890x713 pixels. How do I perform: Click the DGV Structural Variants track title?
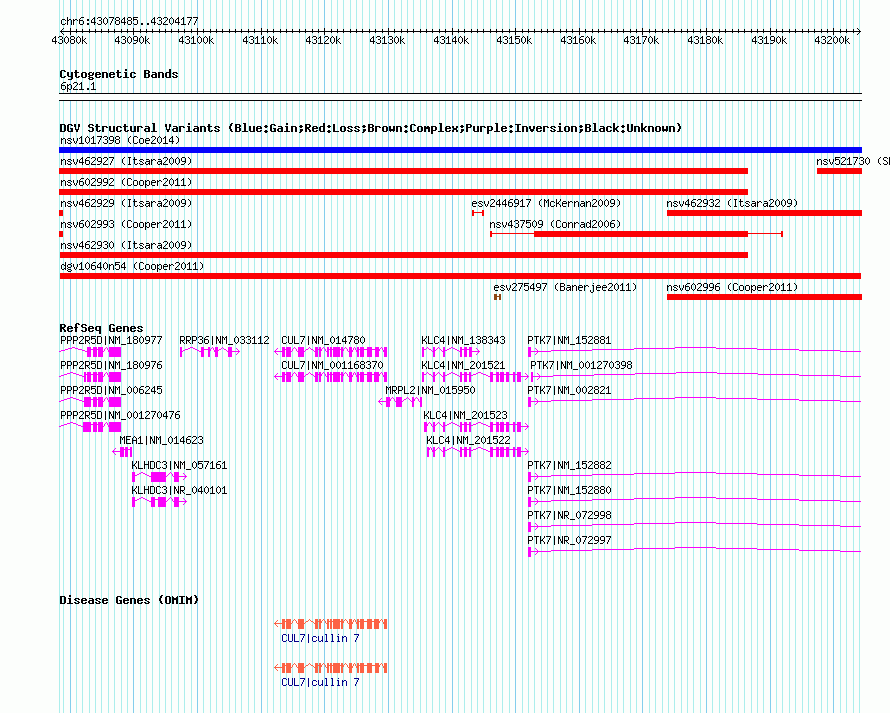tap(371, 128)
